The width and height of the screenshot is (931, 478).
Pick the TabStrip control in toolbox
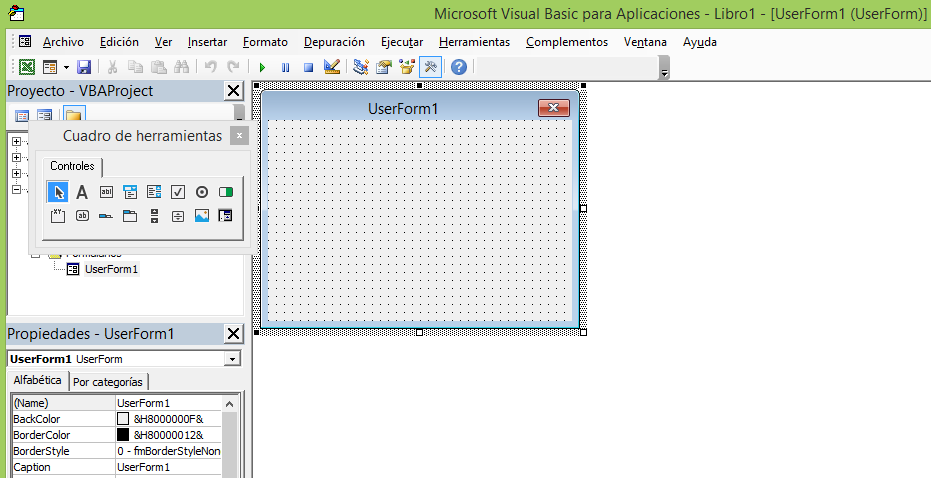(x=106, y=216)
